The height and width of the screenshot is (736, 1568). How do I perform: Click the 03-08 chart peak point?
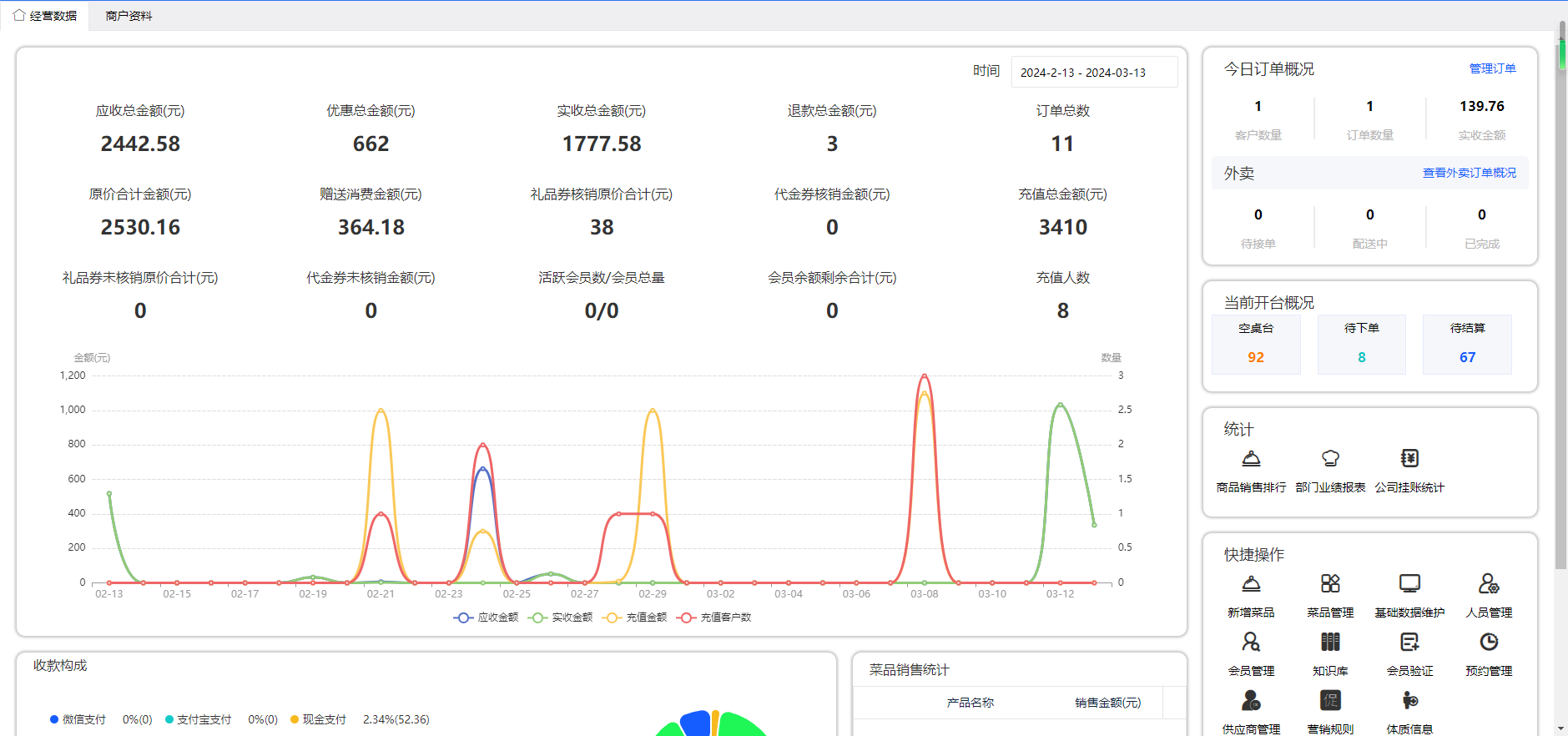click(924, 376)
